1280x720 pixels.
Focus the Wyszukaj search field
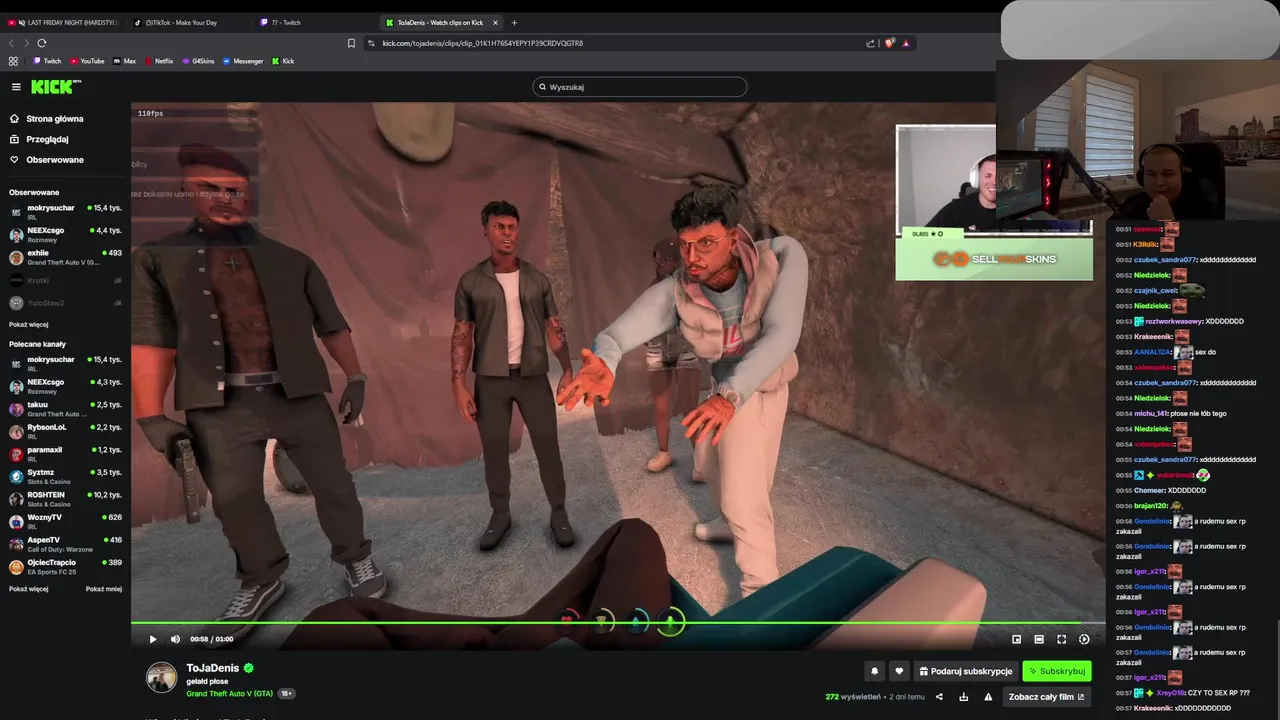(x=640, y=87)
